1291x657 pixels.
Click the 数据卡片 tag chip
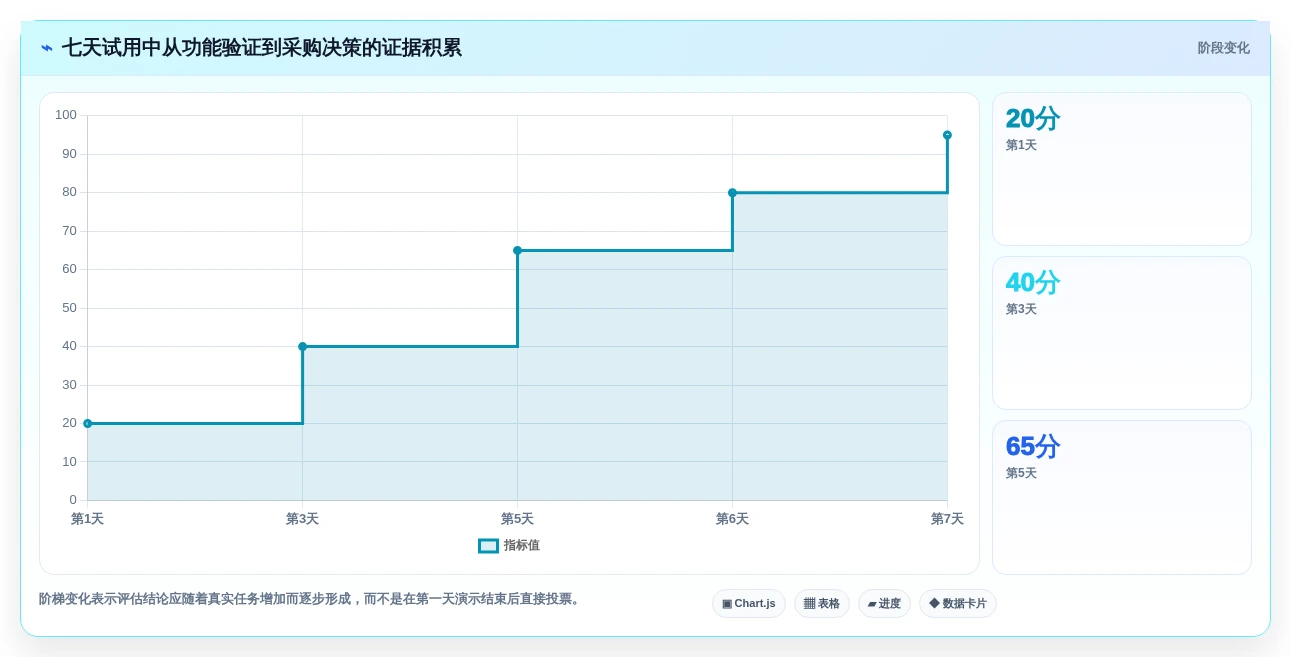coord(958,604)
